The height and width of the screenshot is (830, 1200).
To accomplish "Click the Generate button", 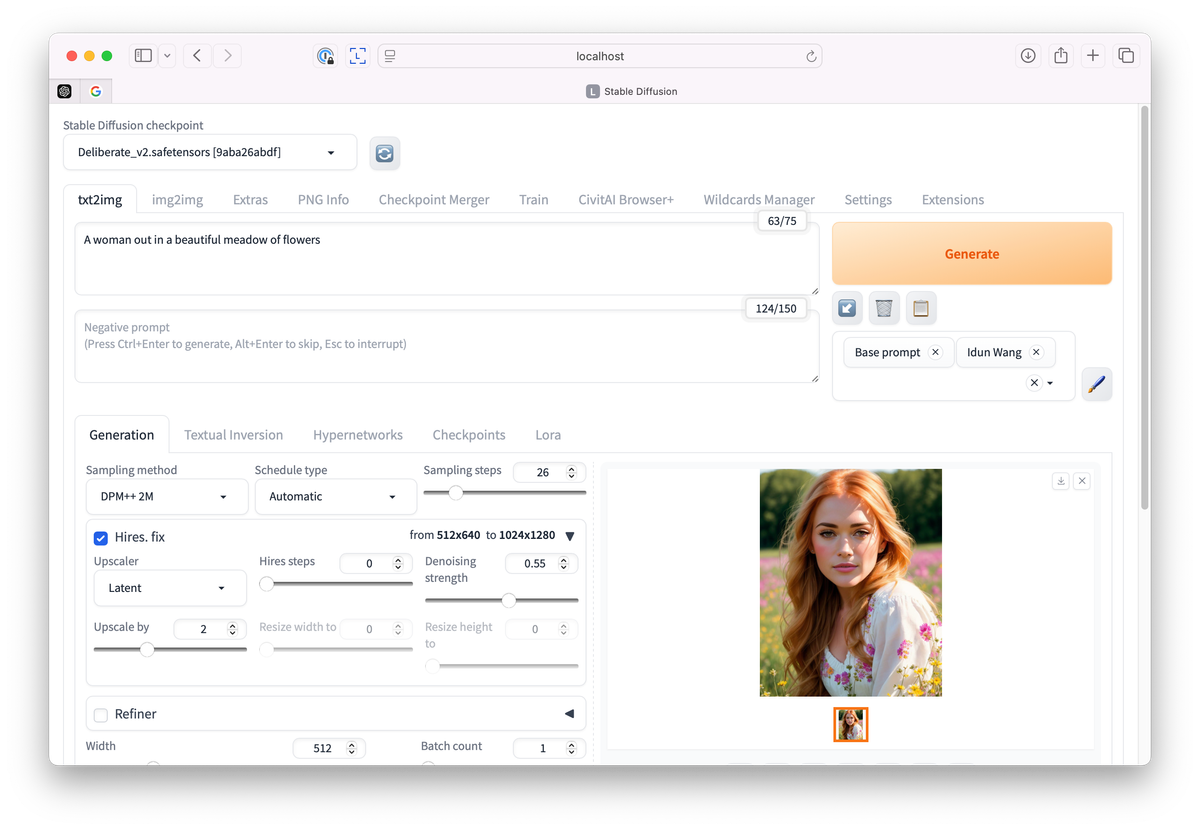I will click(972, 254).
